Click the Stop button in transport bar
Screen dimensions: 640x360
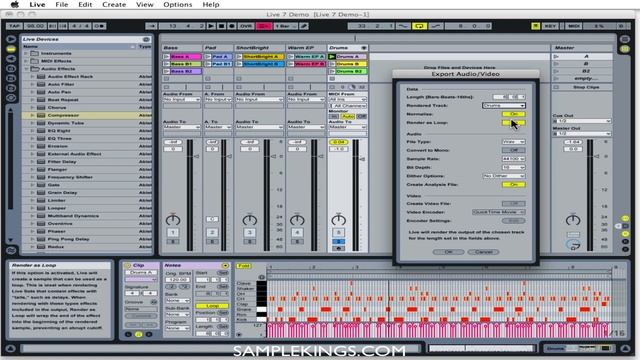click(x=221, y=26)
